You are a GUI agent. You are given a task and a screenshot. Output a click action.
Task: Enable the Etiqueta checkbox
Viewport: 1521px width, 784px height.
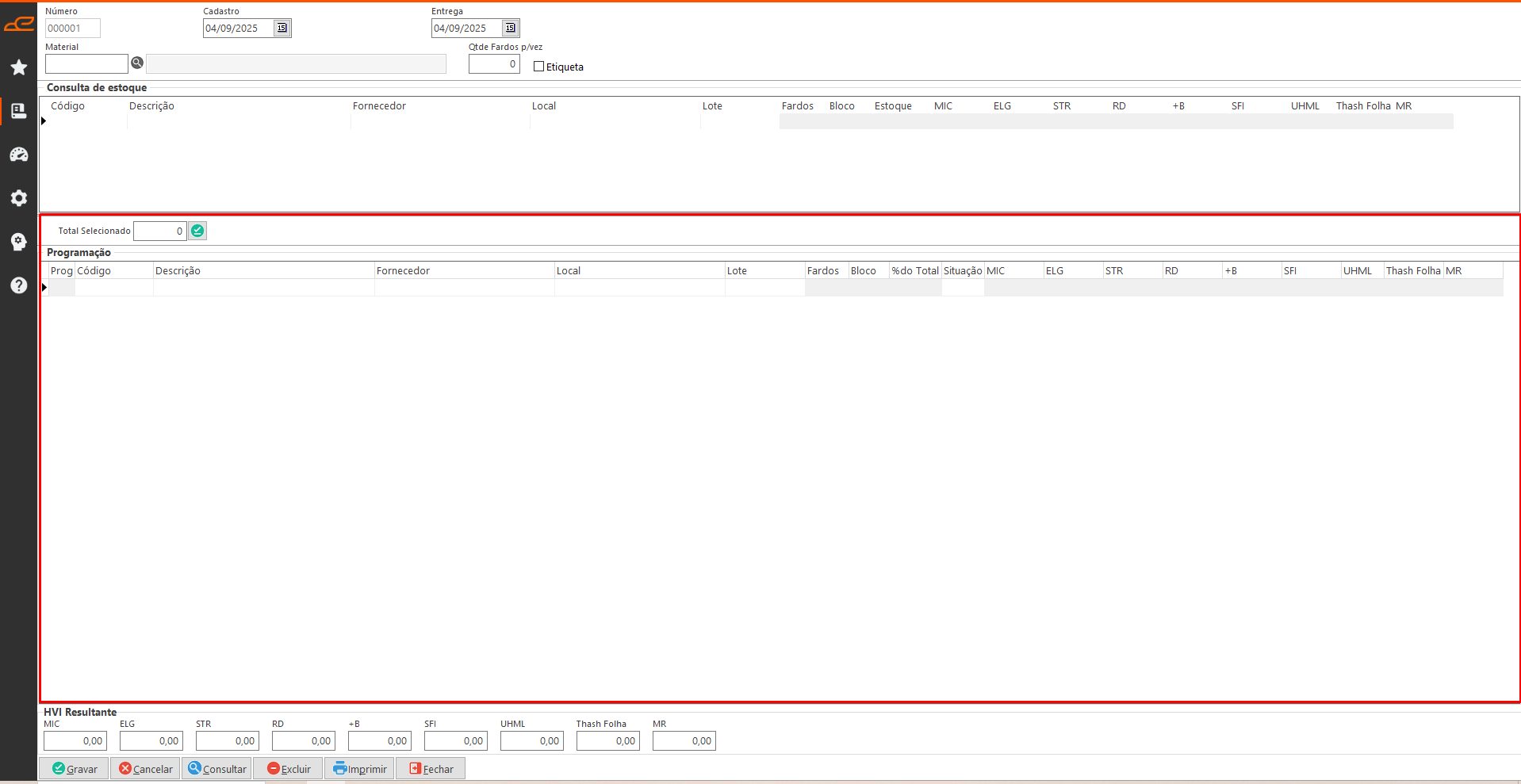coord(539,67)
